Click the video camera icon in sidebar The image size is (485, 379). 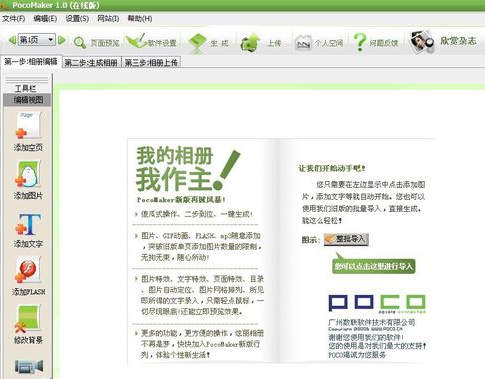[x=29, y=366]
